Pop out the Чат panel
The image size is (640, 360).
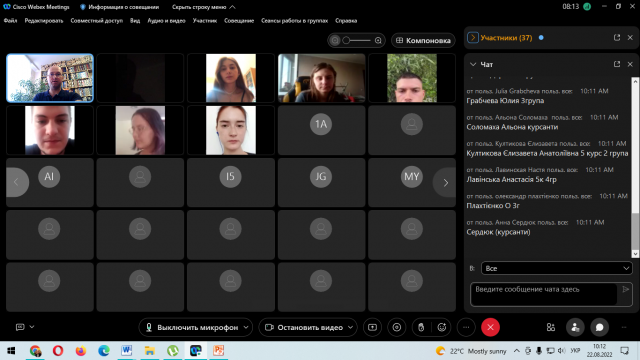click(617, 64)
